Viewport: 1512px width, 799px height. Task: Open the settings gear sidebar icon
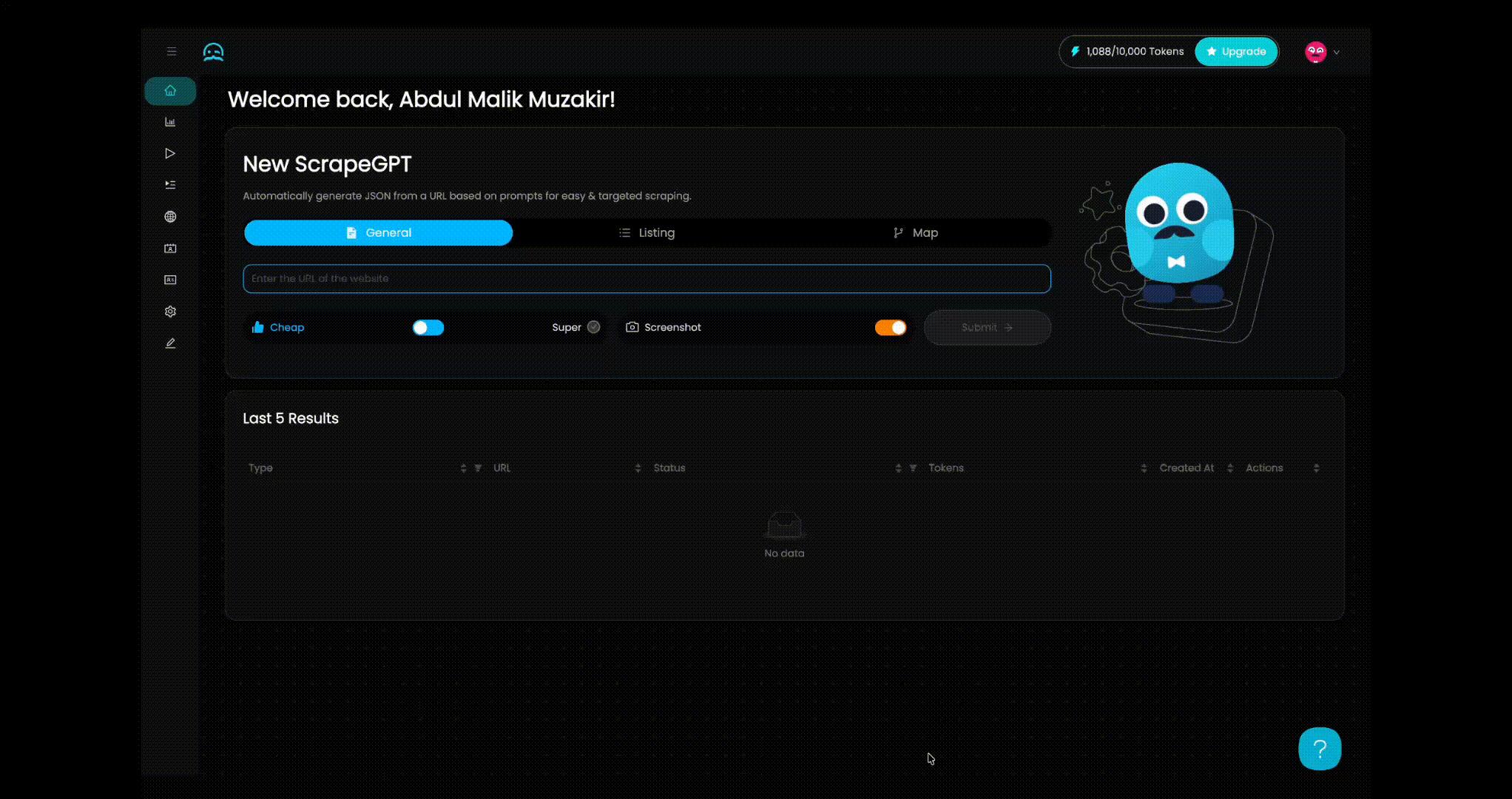[170, 311]
